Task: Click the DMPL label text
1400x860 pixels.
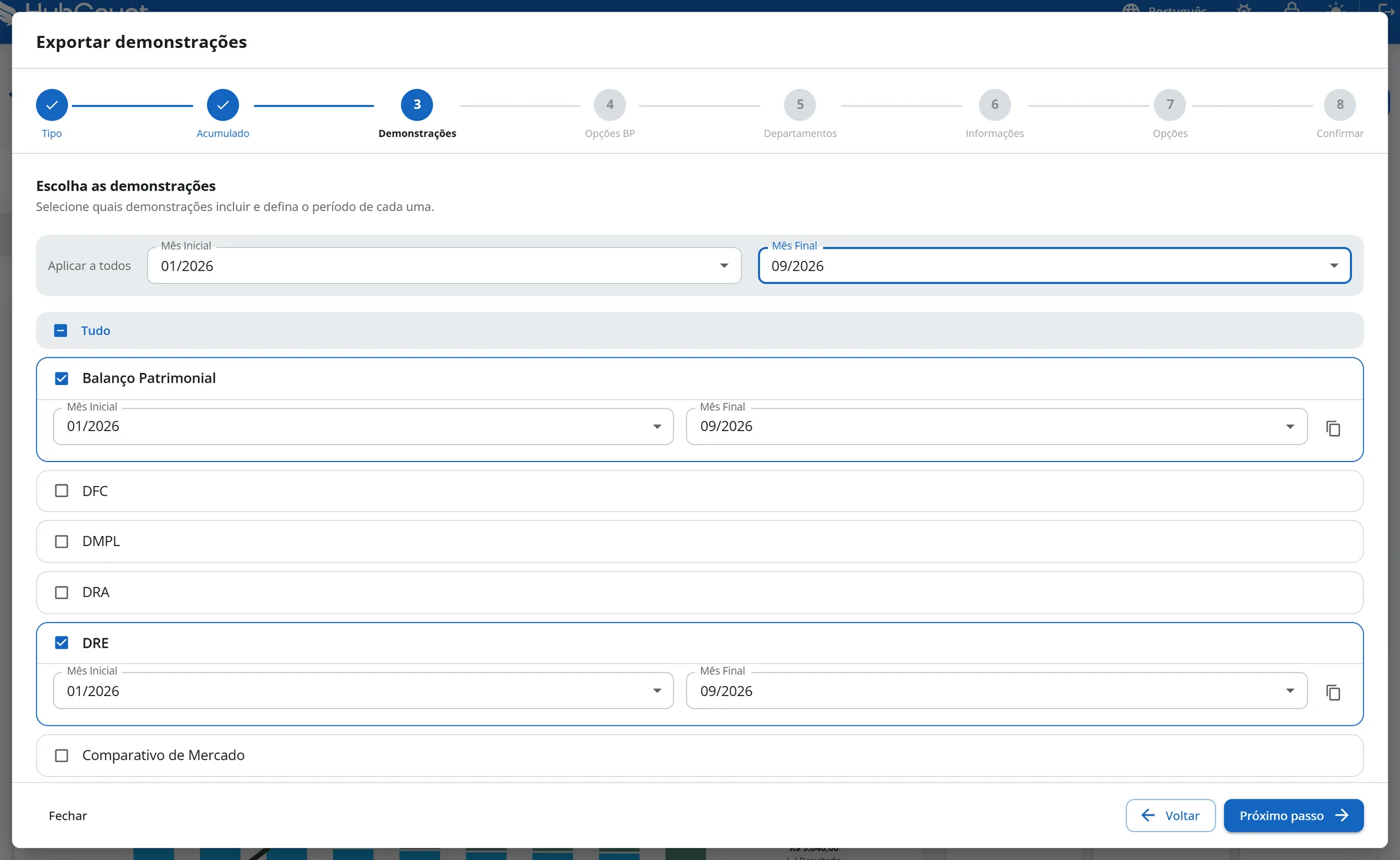Action: pos(101,541)
